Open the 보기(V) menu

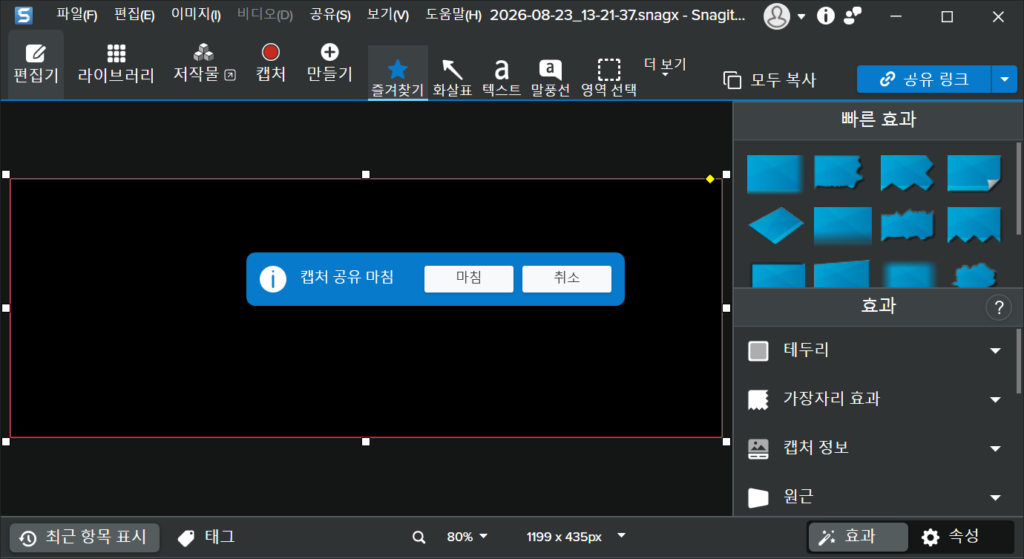387,14
